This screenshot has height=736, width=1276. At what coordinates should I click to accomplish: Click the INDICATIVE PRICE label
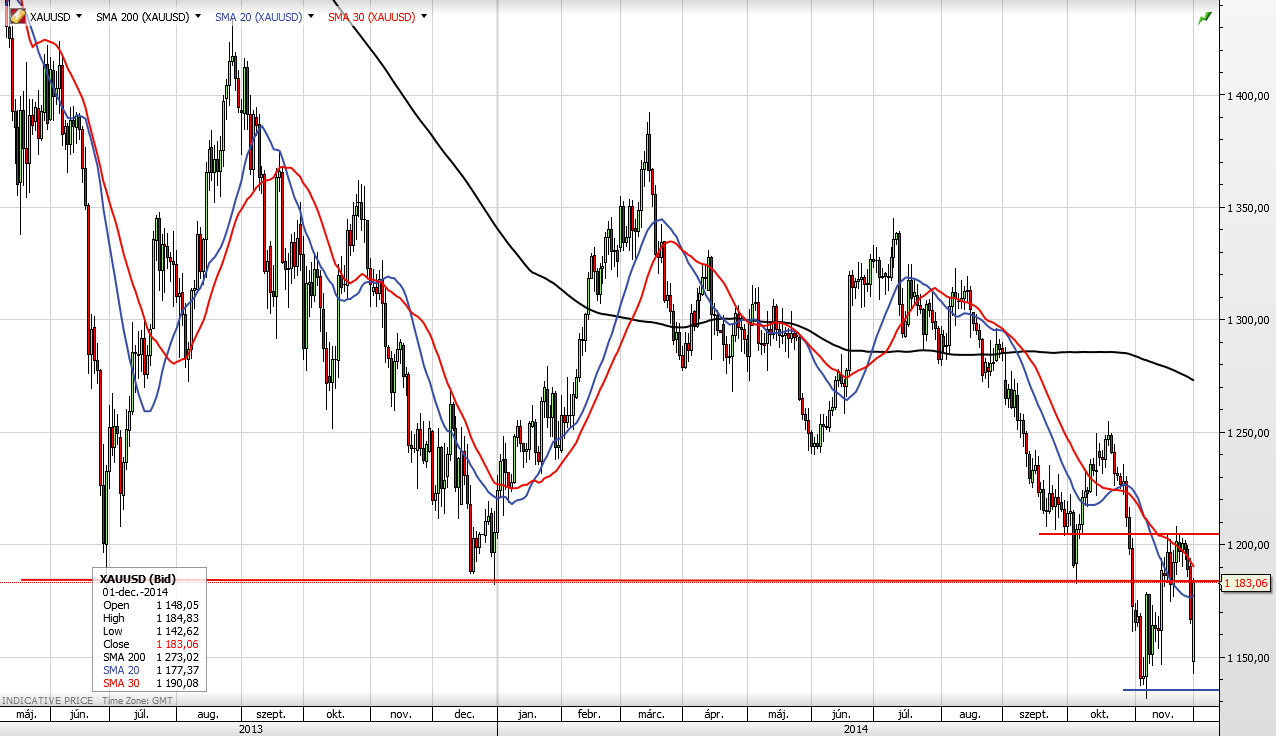pyautogui.click(x=46, y=701)
